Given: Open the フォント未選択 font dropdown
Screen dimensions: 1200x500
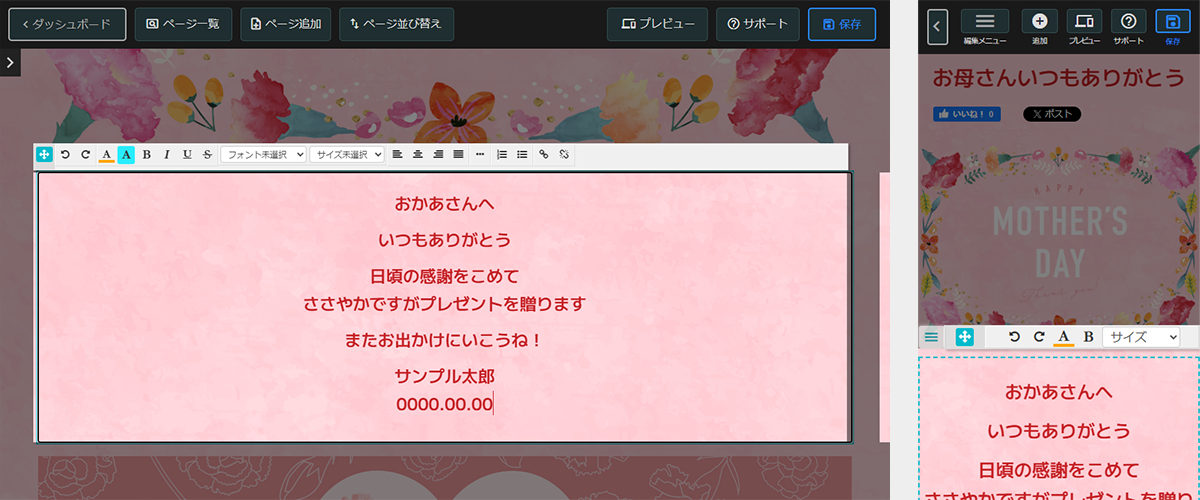Looking at the screenshot, I should [263, 155].
